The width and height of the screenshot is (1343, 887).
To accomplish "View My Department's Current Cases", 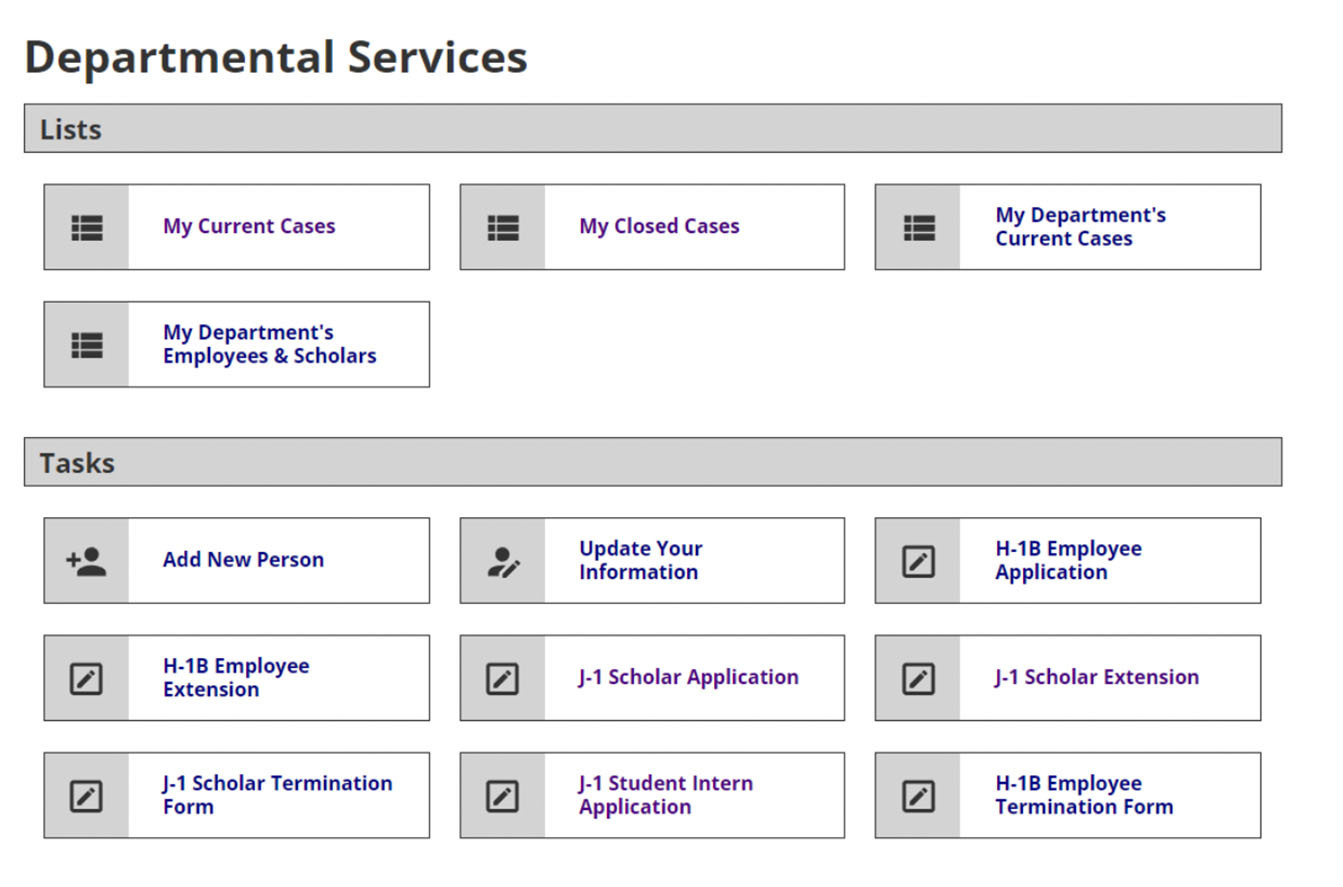I will pos(1079,227).
